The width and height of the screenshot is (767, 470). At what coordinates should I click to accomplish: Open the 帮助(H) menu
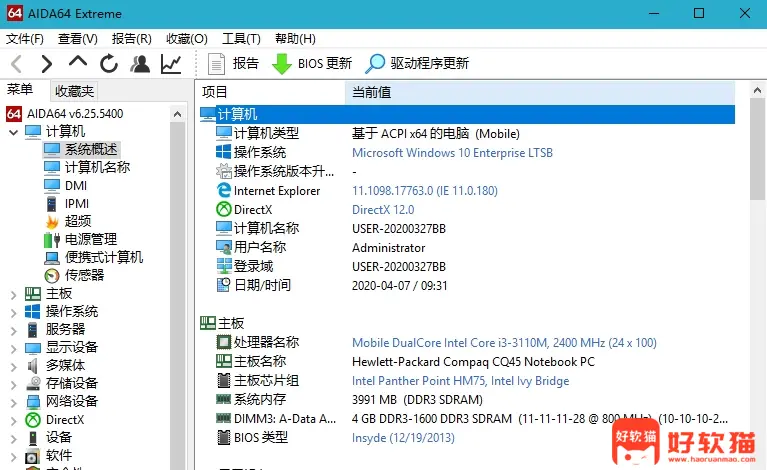click(295, 39)
